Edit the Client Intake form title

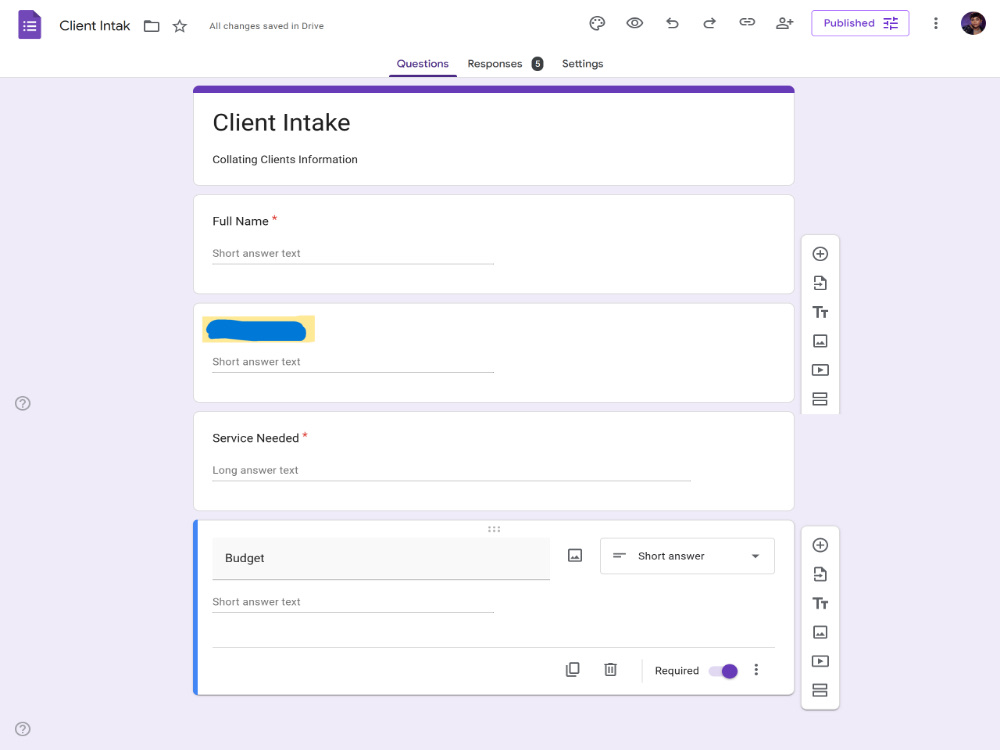281,122
